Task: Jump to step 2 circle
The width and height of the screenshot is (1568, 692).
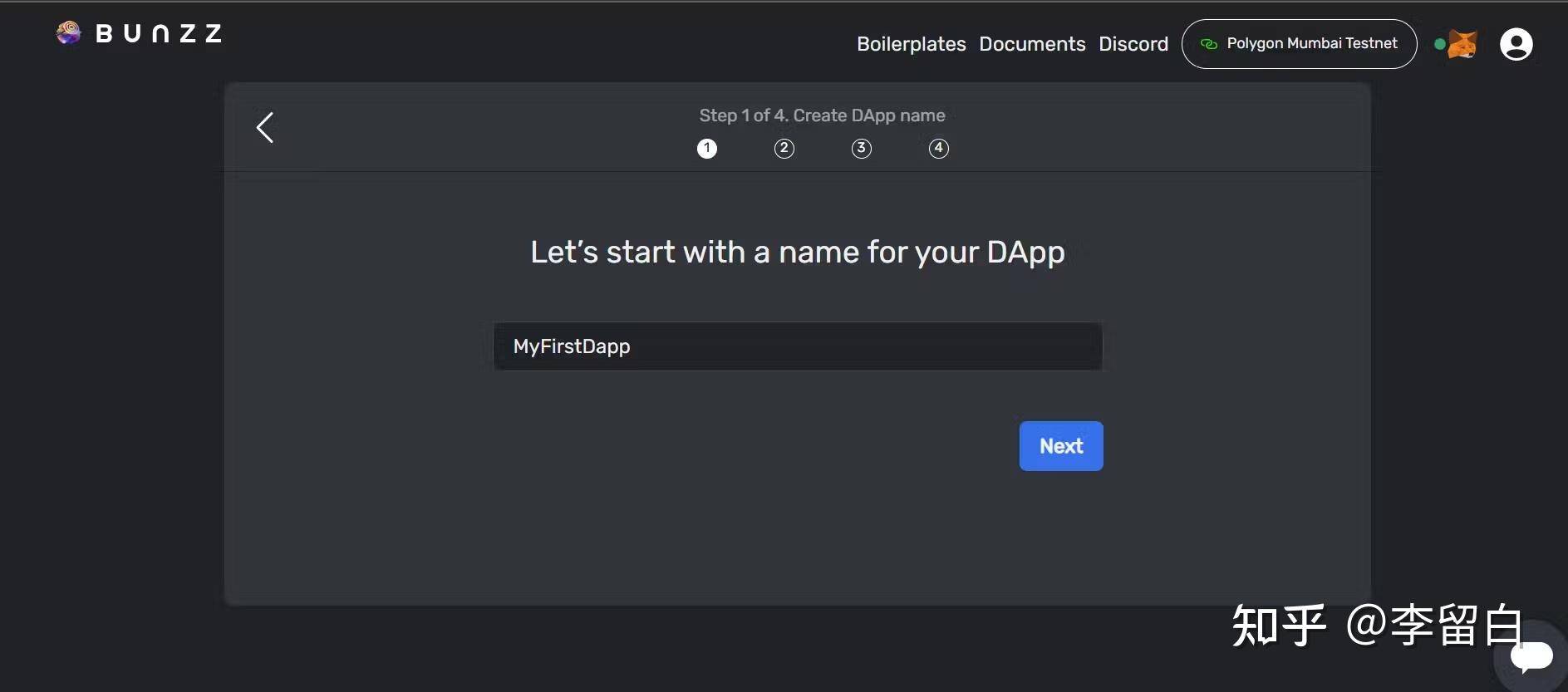Action: coord(784,149)
